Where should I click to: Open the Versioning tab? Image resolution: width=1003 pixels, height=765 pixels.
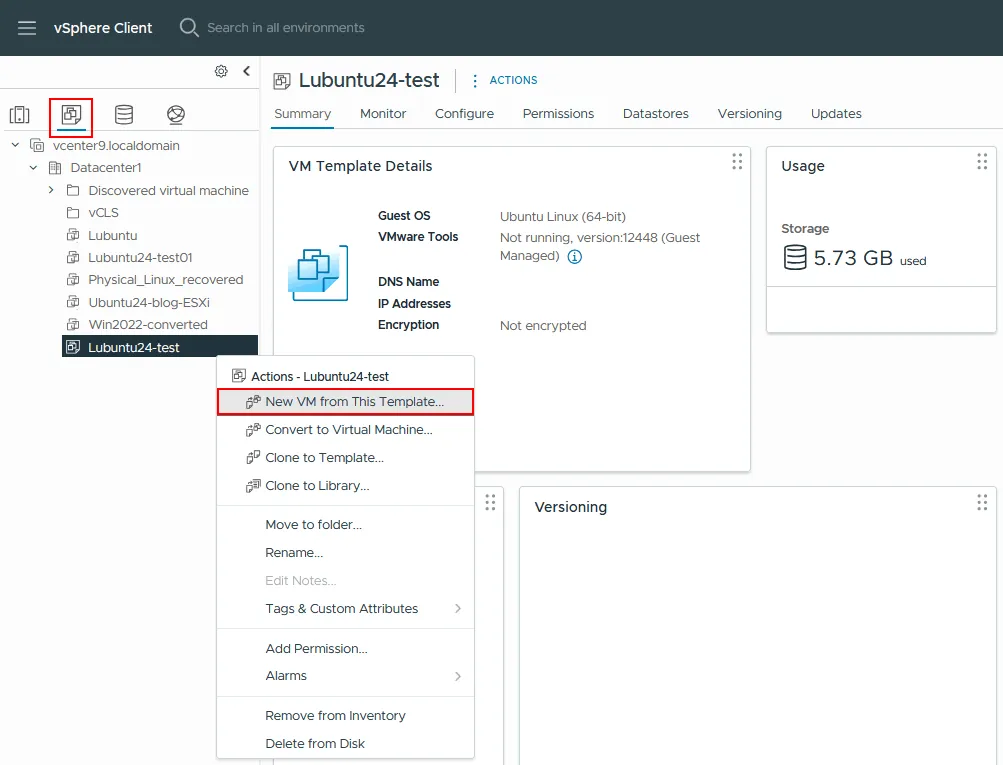click(750, 114)
